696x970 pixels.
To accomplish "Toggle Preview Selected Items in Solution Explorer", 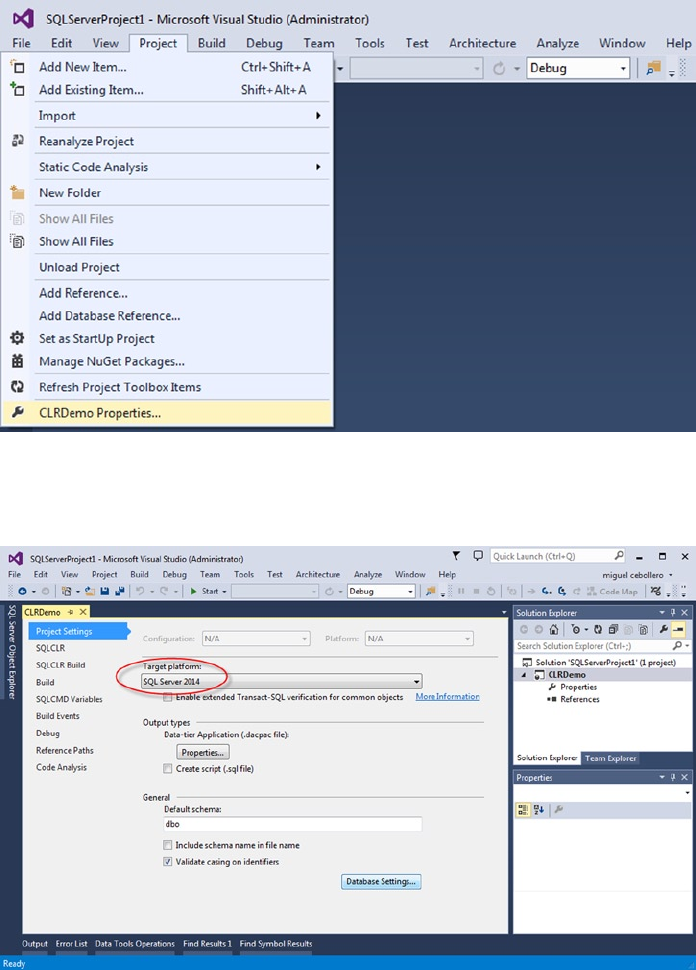I will [678, 629].
